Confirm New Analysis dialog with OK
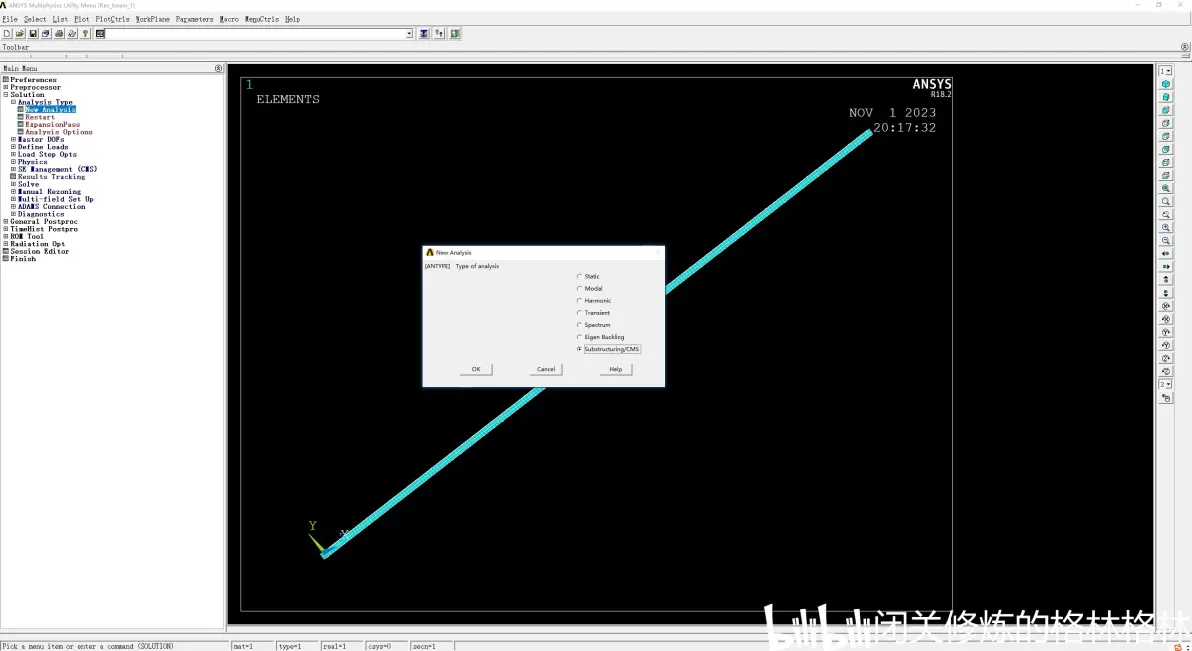1192x651 pixels. tap(476, 369)
